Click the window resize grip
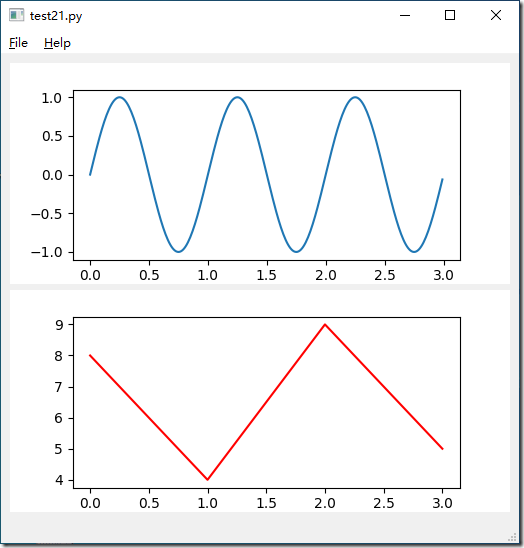 coord(512,537)
